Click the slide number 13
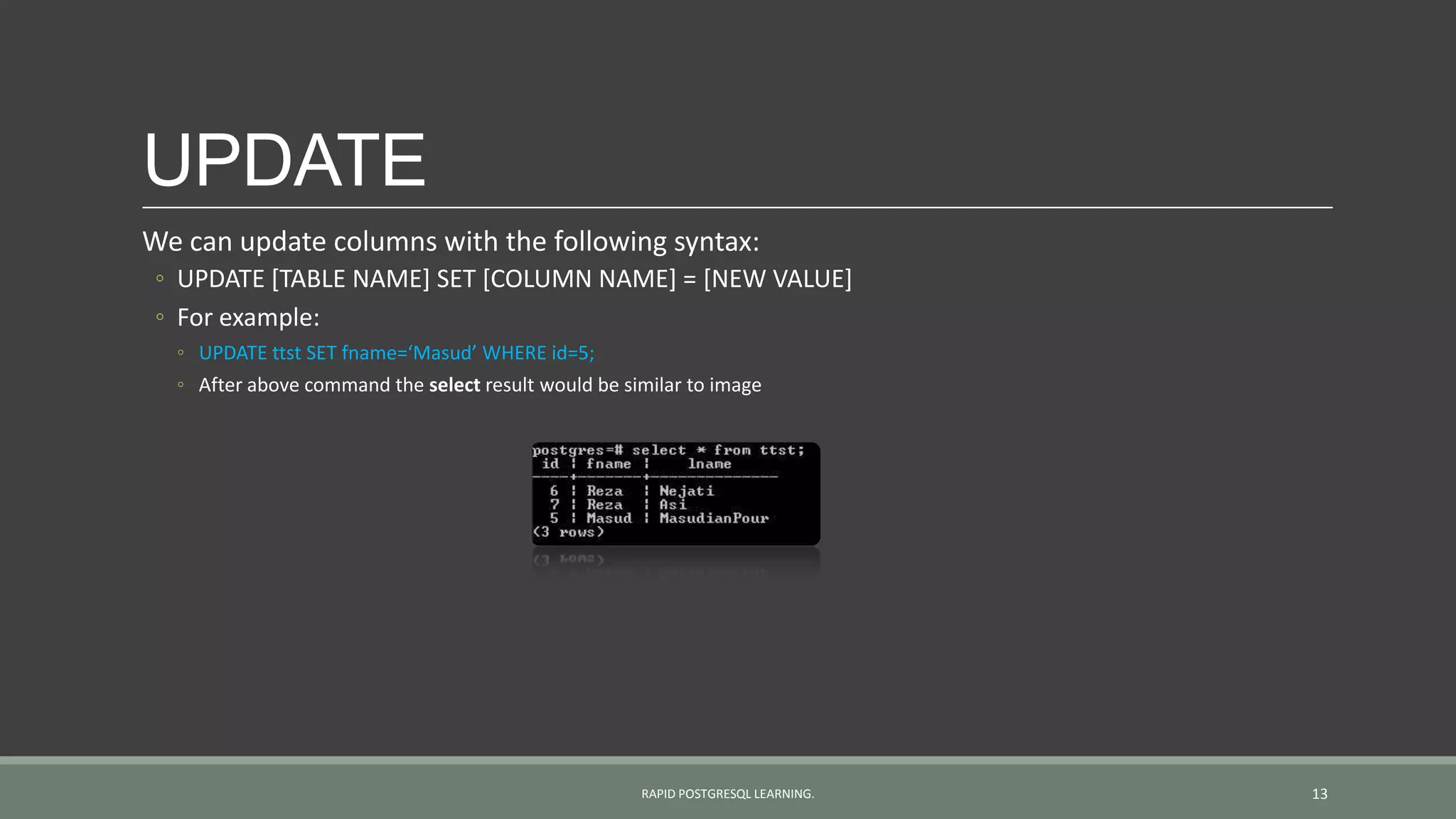1456x819 pixels. pos(1319,794)
